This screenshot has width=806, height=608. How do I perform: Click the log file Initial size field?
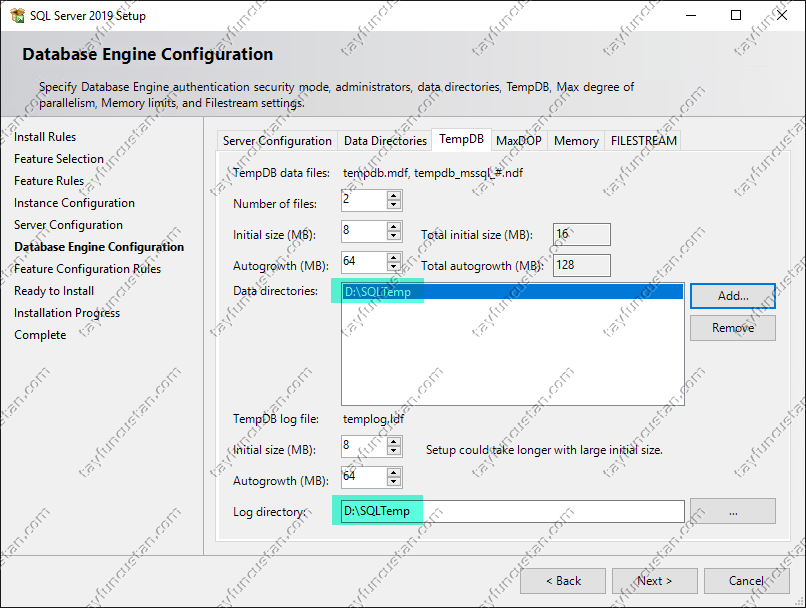click(x=364, y=446)
